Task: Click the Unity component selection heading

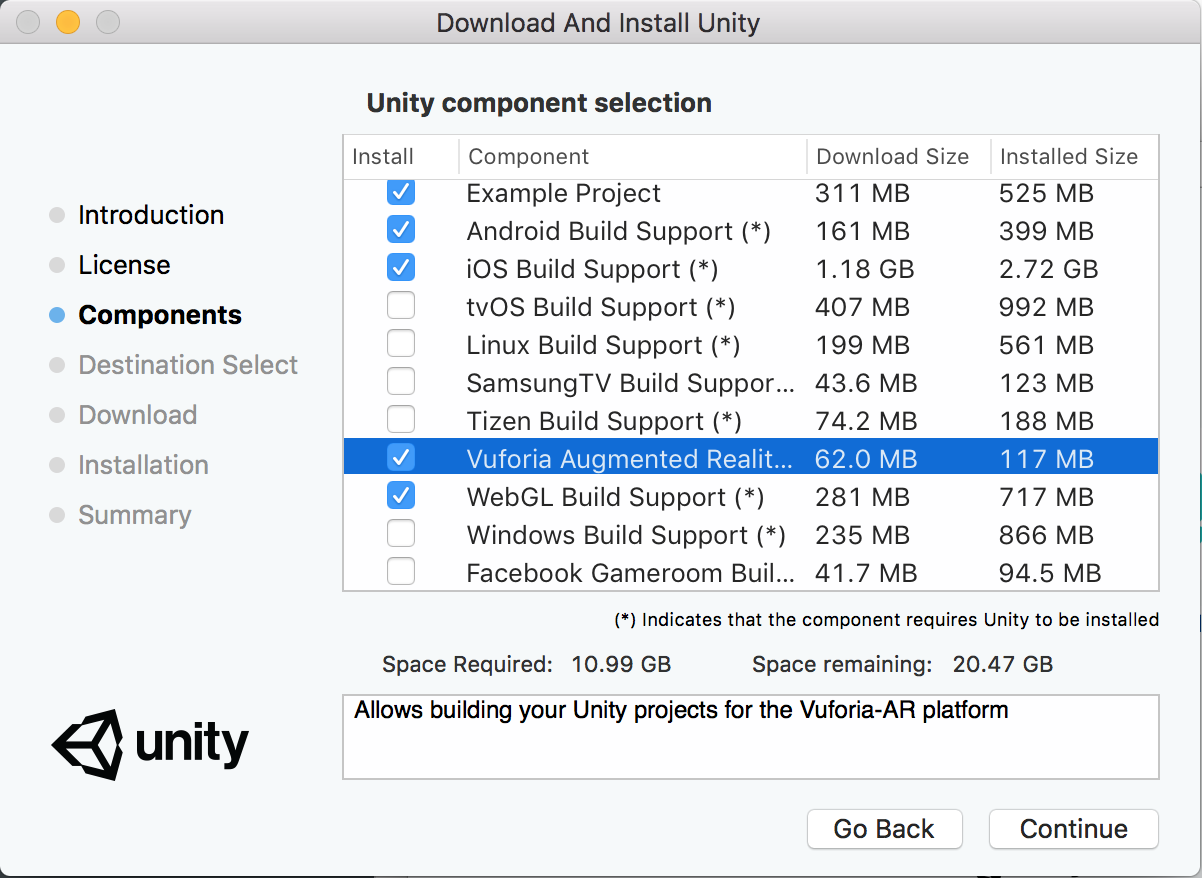Action: coord(539,103)
